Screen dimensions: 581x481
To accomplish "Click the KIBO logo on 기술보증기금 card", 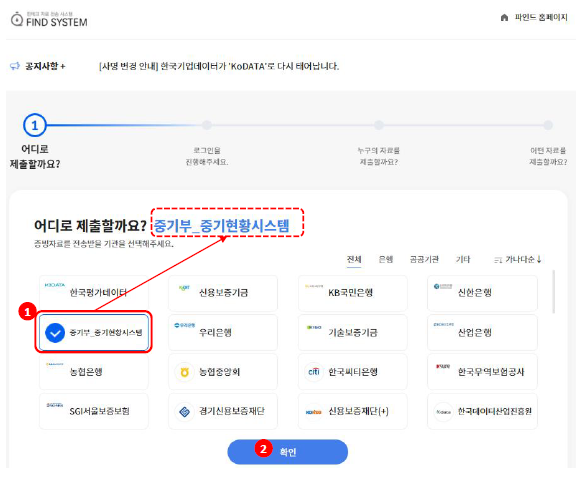I will click(x=314, y=327).
